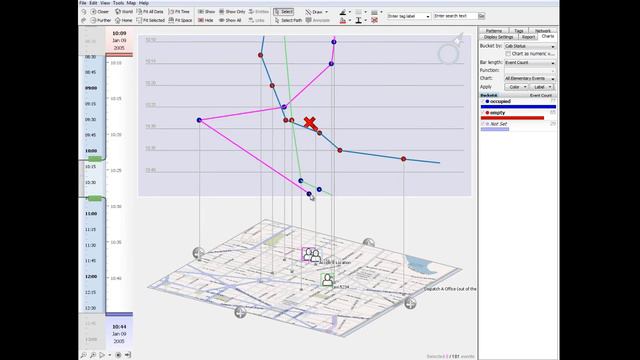Click the Show button
This screenshot has height=360, width=640.
pos(207,12)
